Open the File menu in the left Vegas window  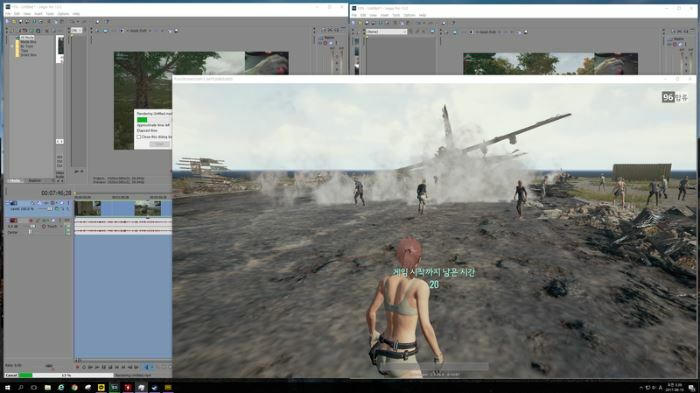8,14
